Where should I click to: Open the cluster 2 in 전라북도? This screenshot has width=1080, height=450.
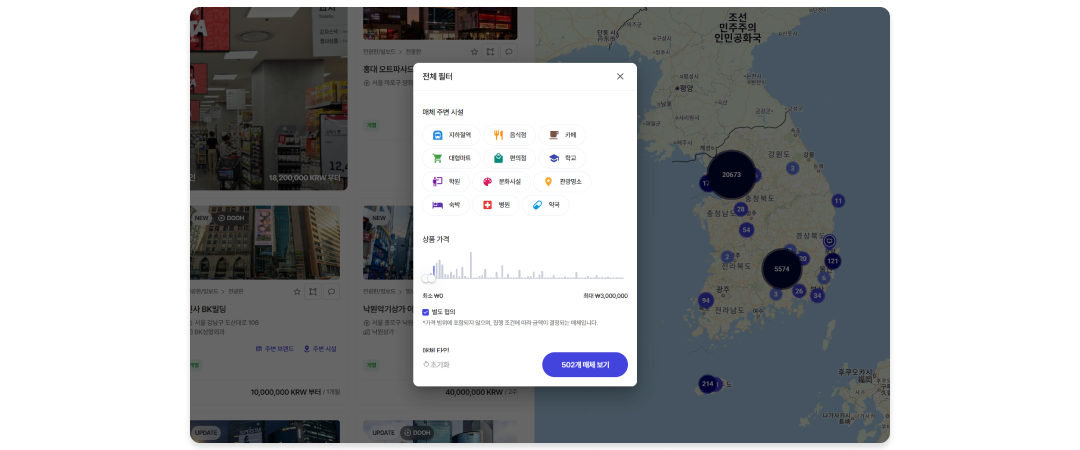[727, 257]
